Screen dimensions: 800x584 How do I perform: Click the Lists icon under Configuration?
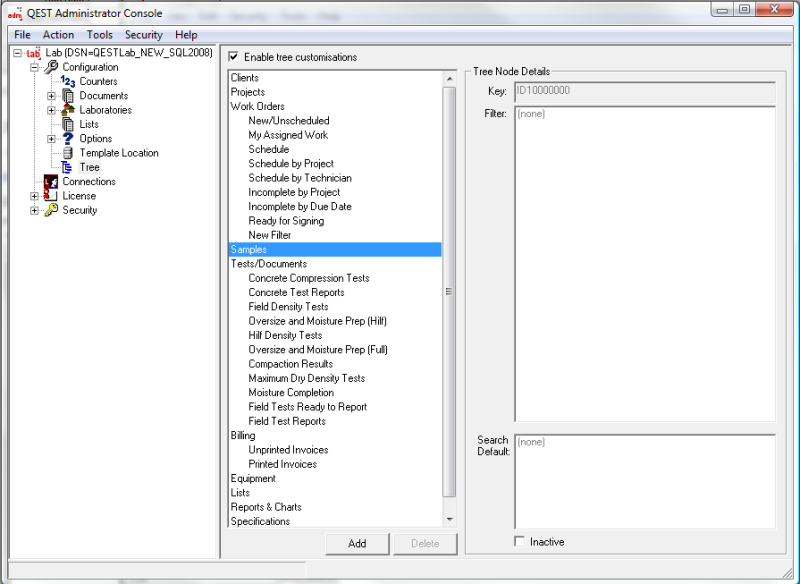67,124
